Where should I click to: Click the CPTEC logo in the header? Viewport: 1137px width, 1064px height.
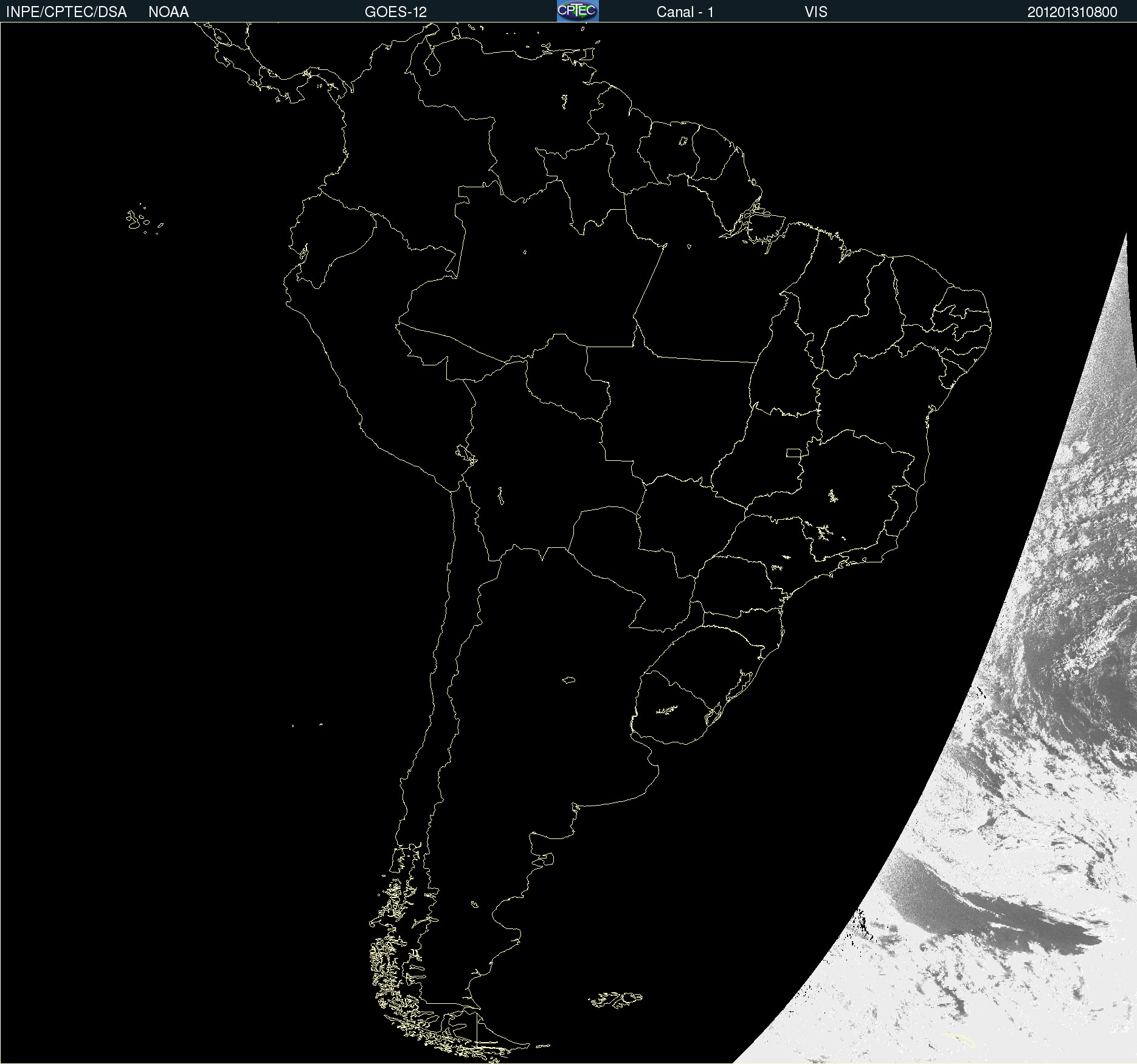(x=578, y=11)
